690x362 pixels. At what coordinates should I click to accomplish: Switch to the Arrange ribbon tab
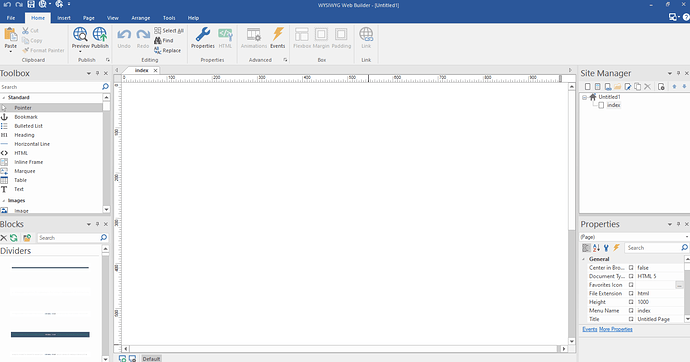click(x=141, y=18)
